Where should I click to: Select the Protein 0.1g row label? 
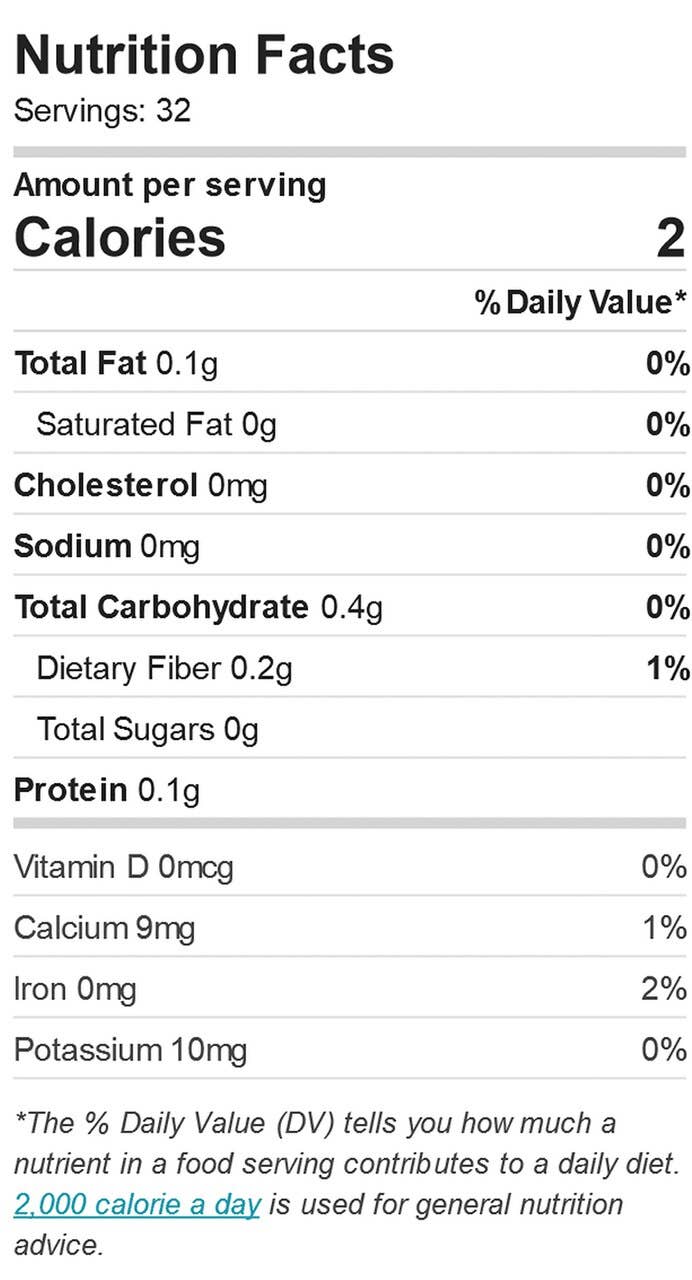tap(107, 791)
